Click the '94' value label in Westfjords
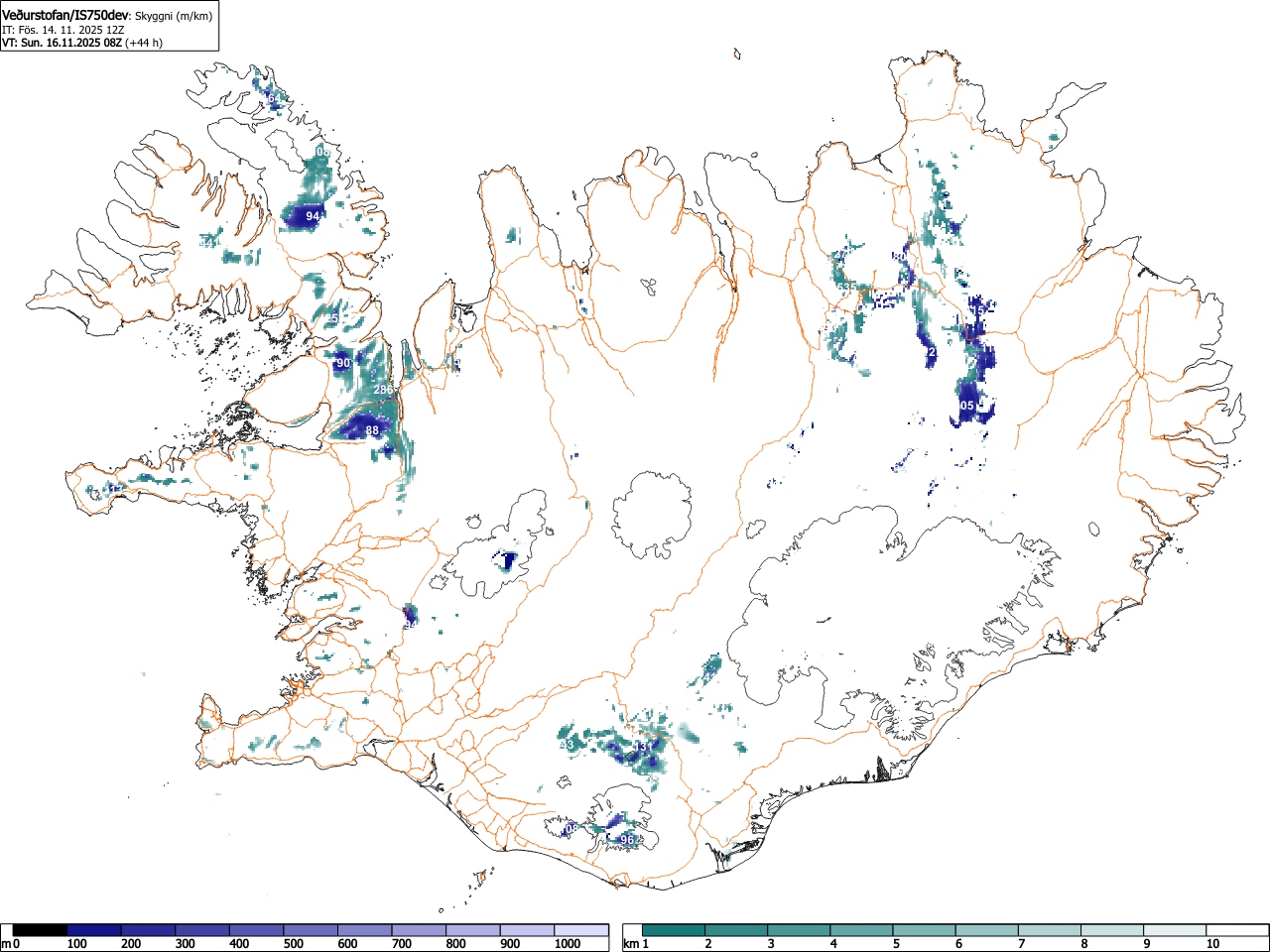Viewport: 1270px width, 952px height. tap(313, 216)
